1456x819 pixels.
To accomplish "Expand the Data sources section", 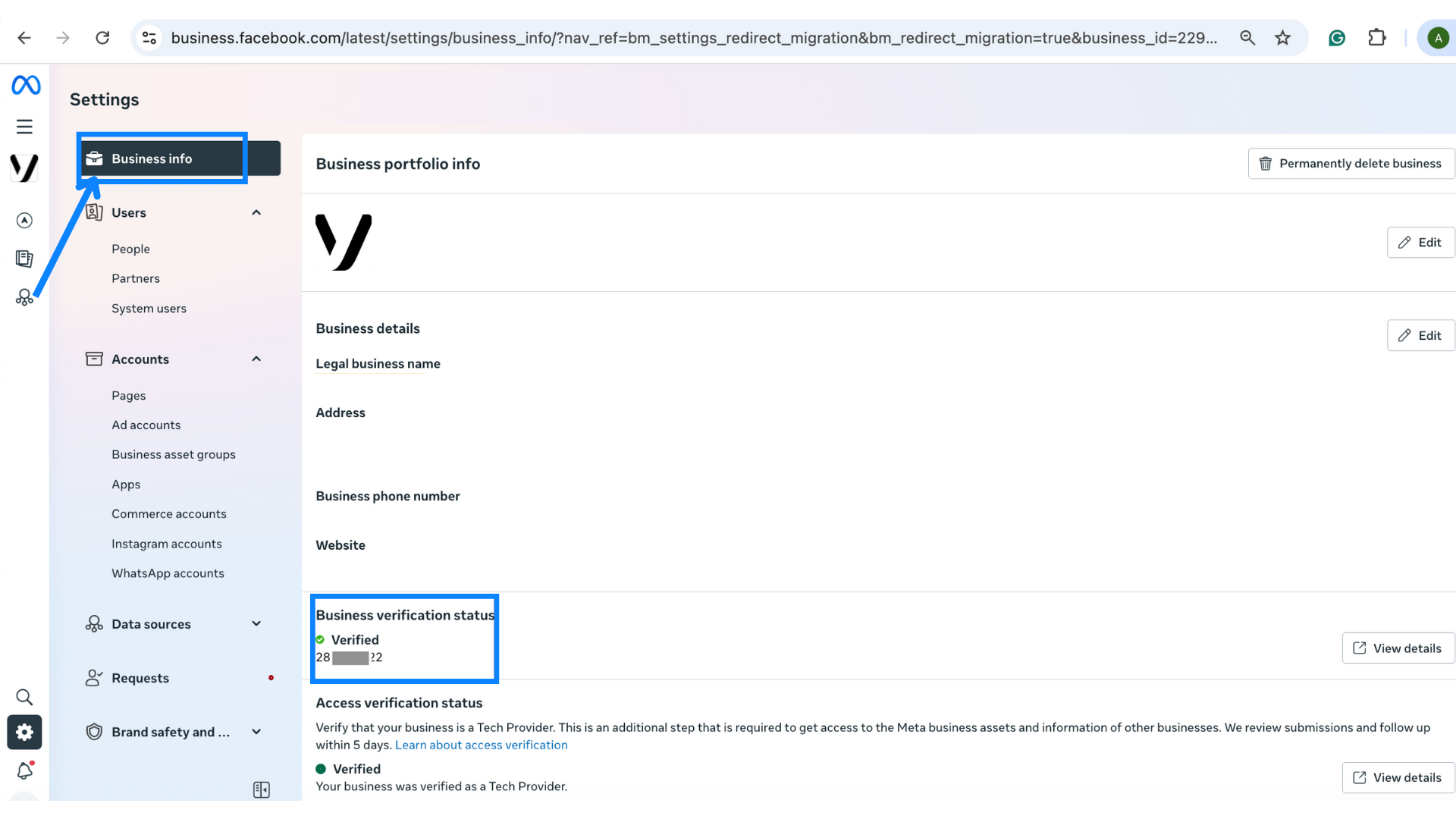I will click(x=256, y=623).
